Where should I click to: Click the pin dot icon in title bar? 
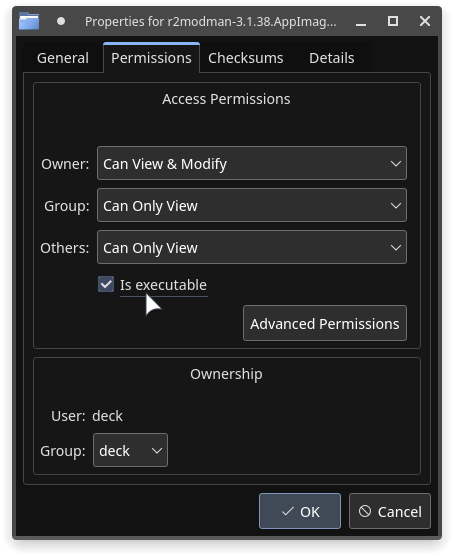pyautogui.click(x=61, y=21)
